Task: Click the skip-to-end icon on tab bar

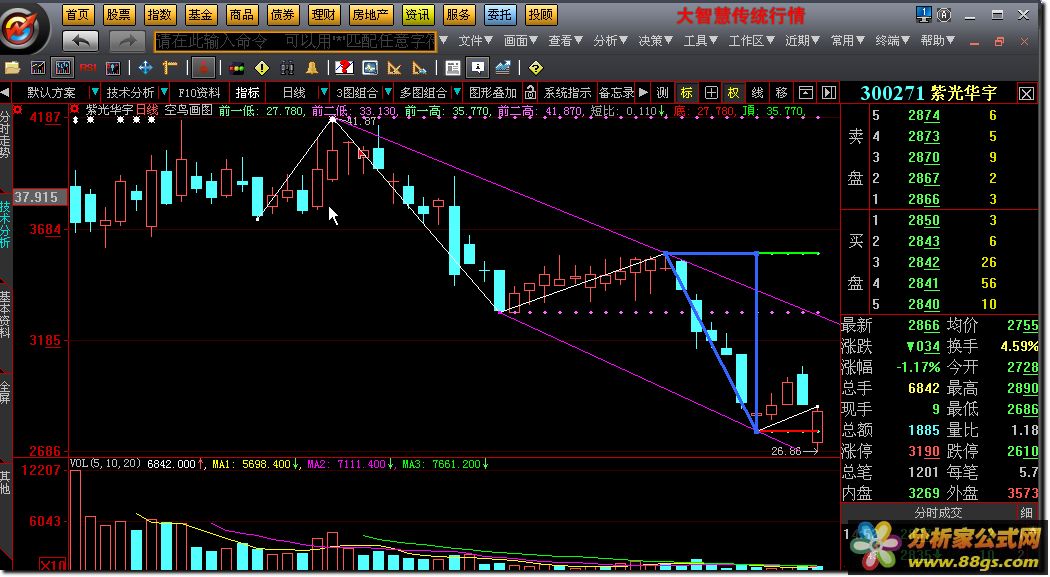Action: coord(829,92)
